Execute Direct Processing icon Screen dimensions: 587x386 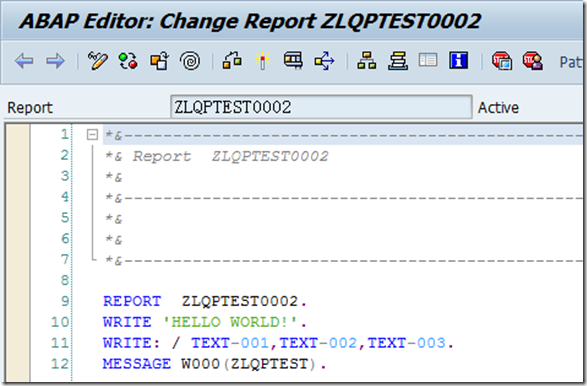click(x=293, y=61)
